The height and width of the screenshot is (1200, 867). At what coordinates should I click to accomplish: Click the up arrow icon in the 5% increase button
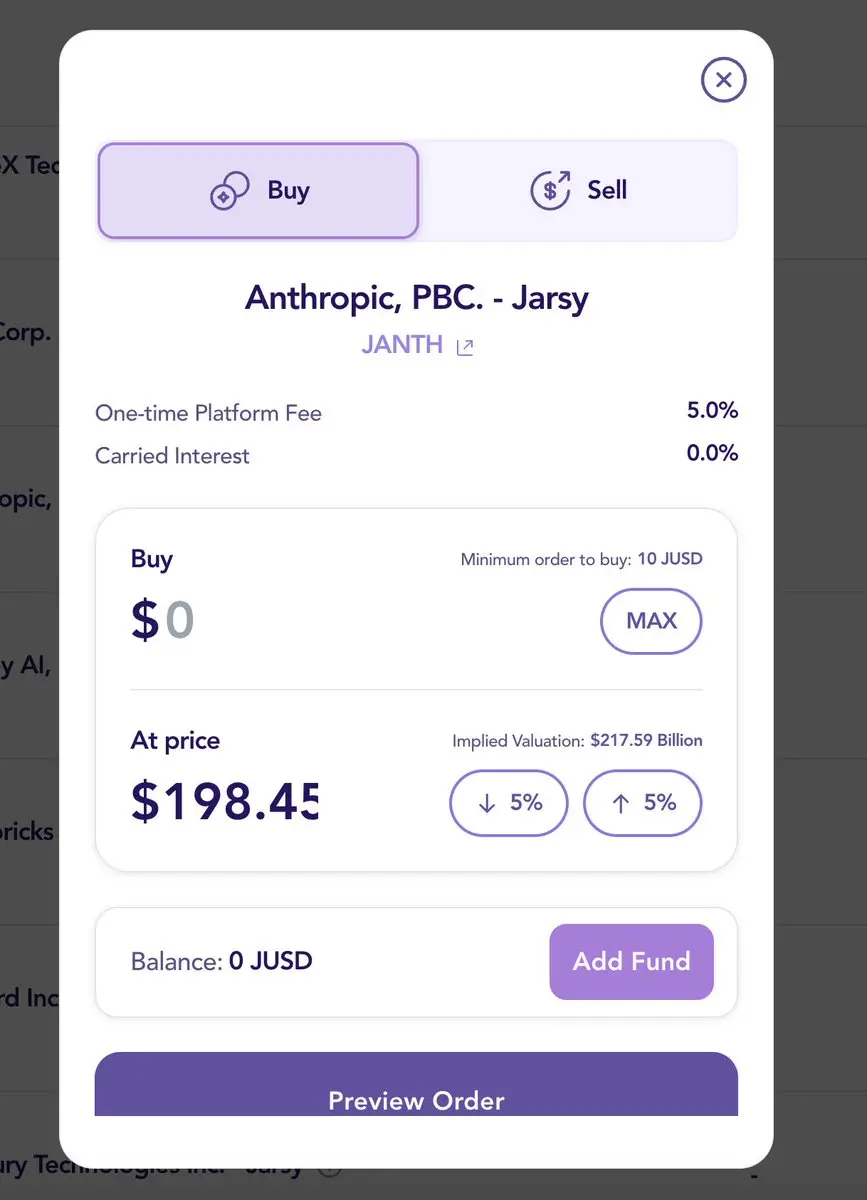tap(620, 803)
